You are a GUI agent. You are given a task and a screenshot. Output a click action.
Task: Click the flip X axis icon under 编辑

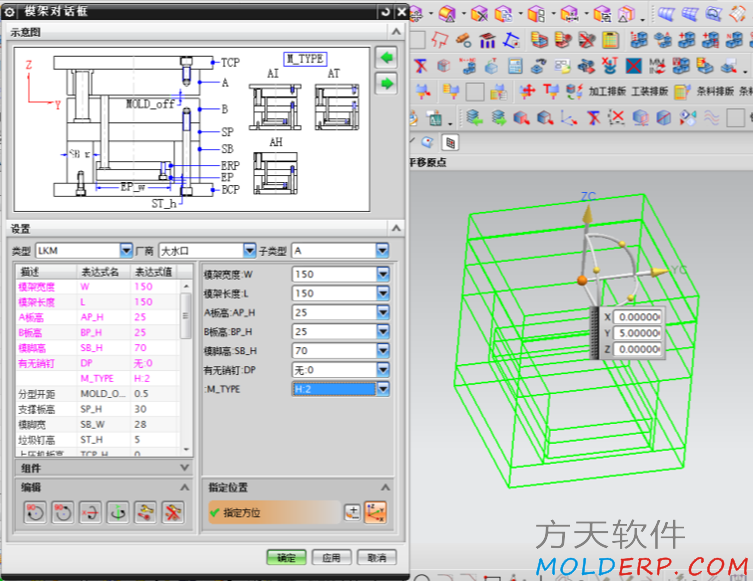(x=91, y=512)
